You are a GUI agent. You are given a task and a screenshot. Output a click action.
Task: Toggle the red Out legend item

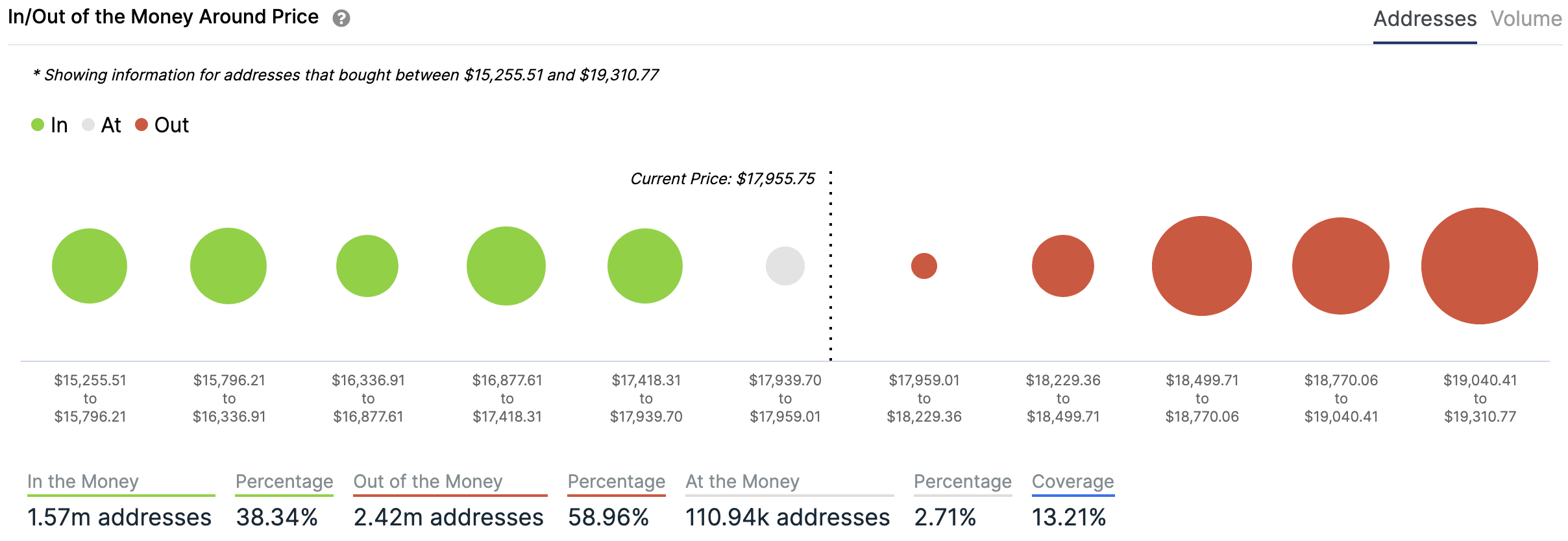[162, 125]
